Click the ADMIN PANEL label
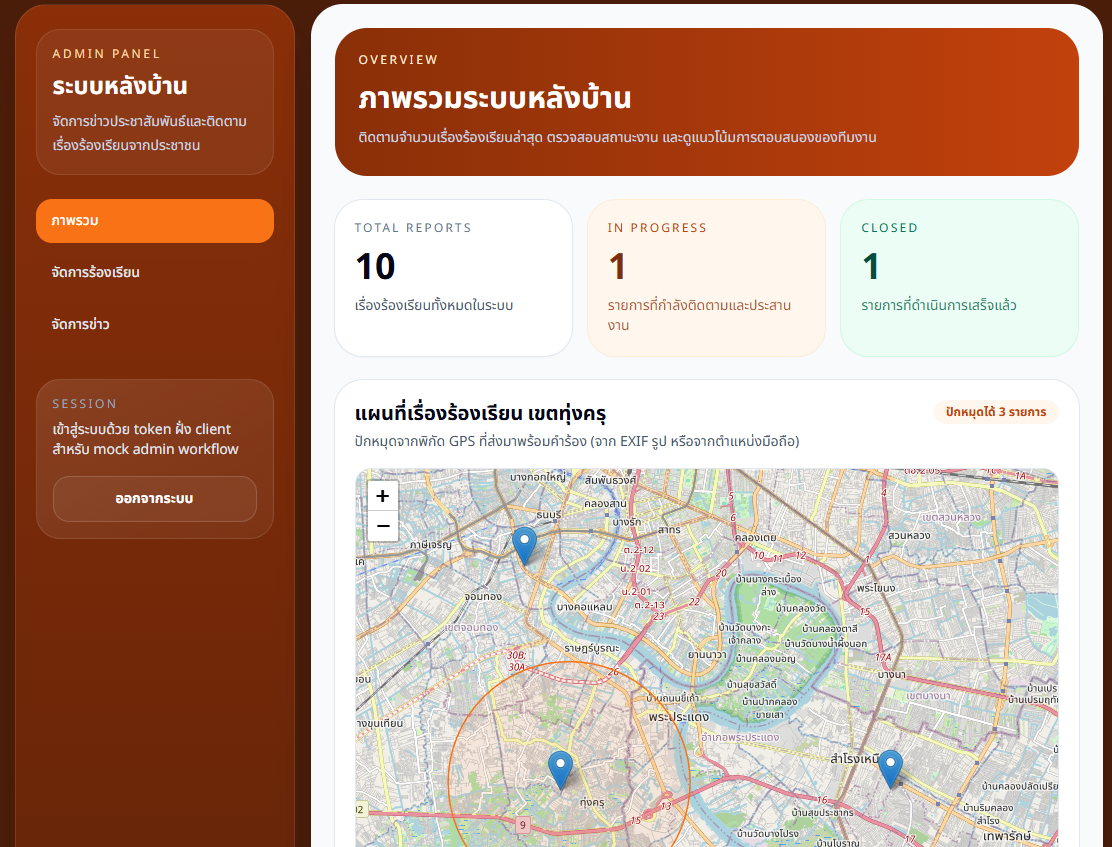Viewport: 1112px width, 847px height. click(x=106, y=54)
